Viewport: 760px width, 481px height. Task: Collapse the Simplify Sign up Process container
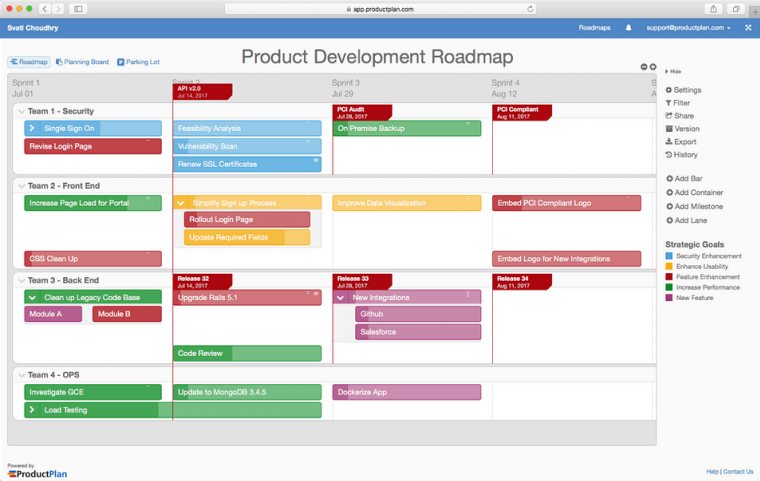tap(181, 203)
